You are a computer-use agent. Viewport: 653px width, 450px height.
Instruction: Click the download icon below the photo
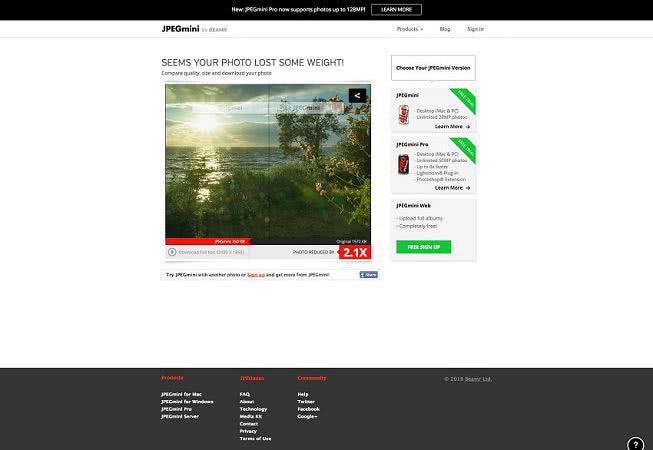click(x=172, y=252)
